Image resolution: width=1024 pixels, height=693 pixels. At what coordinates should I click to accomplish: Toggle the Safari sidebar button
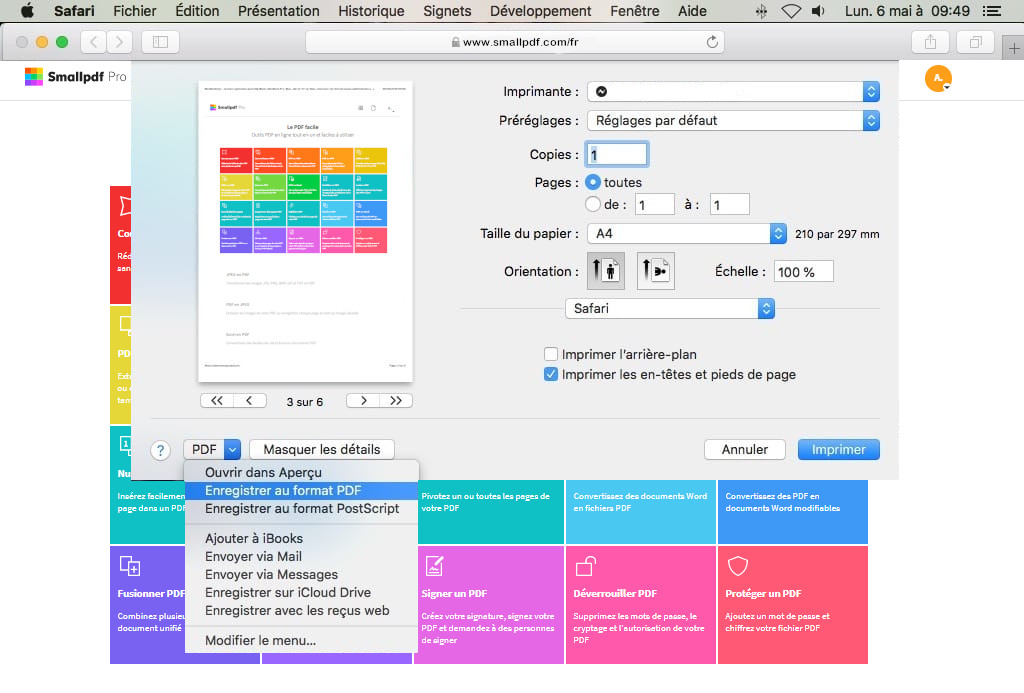pos(160,42)
